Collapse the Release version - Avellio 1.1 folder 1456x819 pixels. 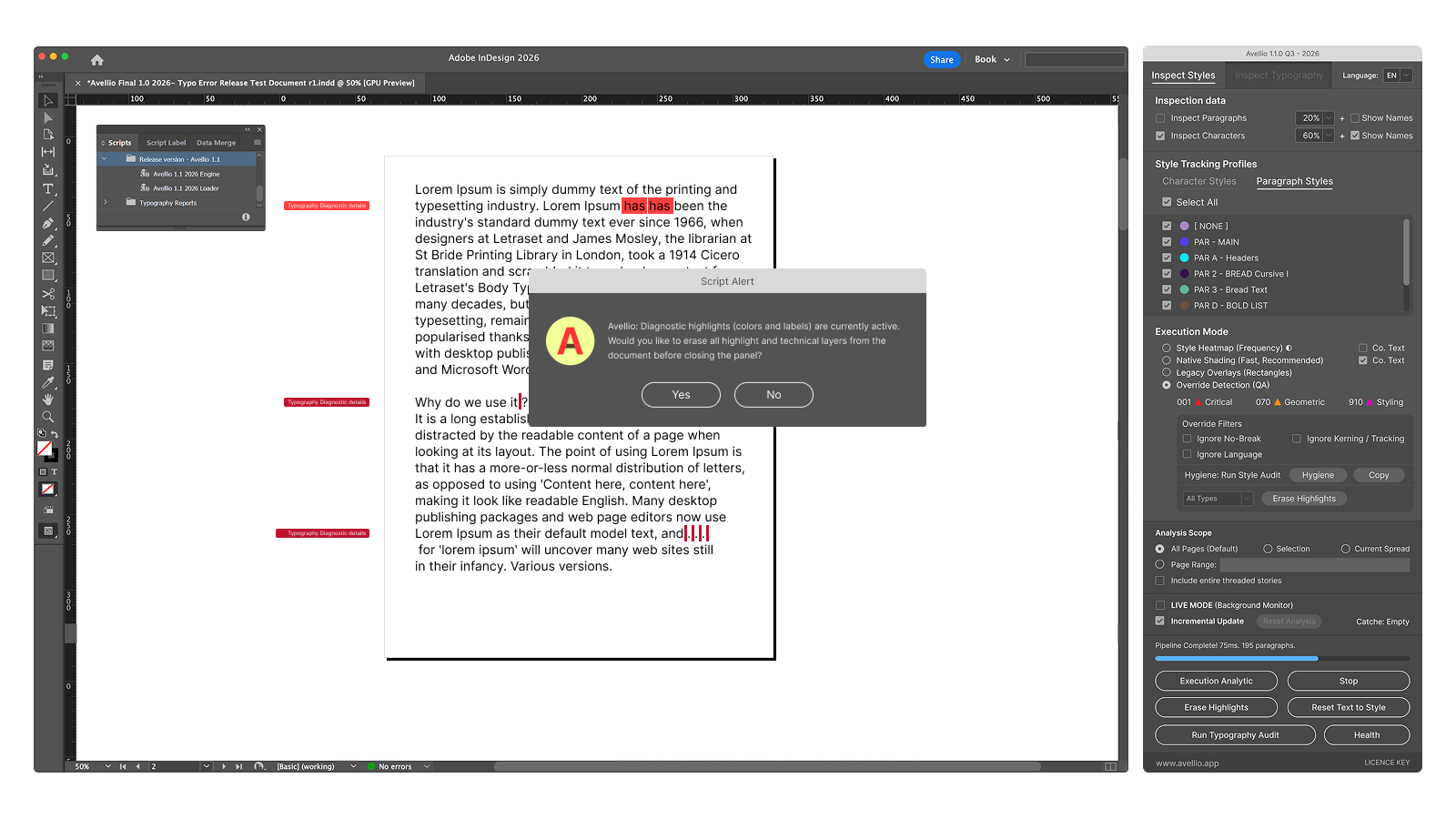click(105, 159)
